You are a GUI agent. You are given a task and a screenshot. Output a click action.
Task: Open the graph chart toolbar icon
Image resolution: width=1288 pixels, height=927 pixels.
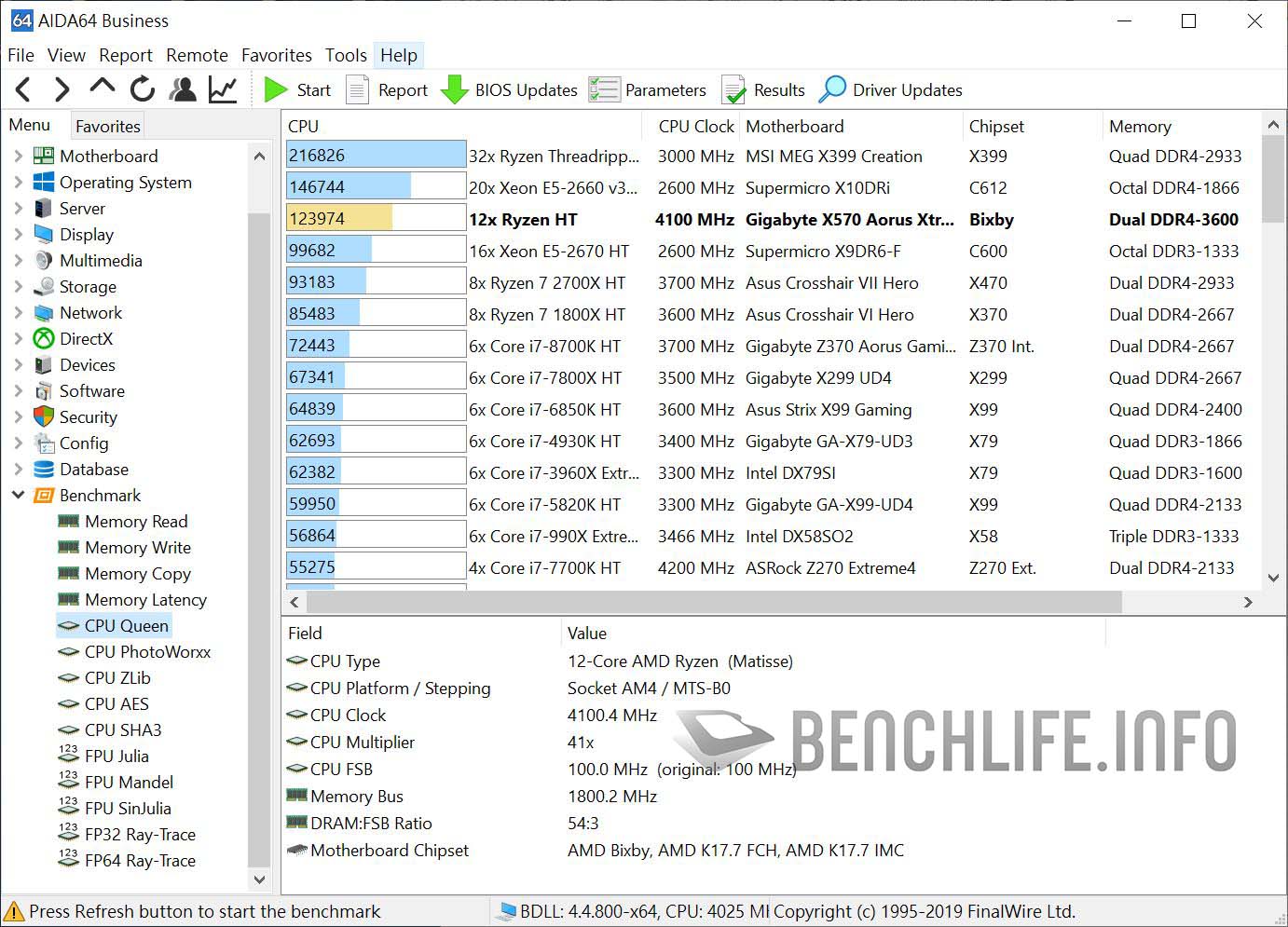pos(223,90)
